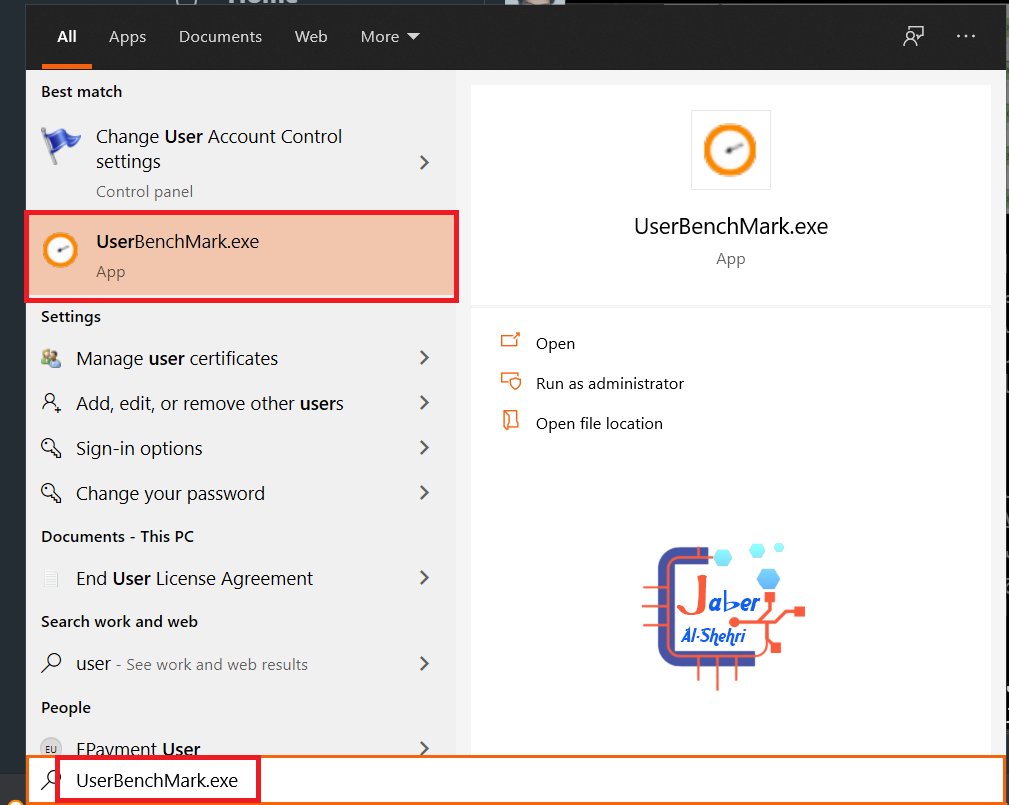Click the UserBenchMark.exe title in preview pane
Screen dimensions: 1009x805
[731, 227]
